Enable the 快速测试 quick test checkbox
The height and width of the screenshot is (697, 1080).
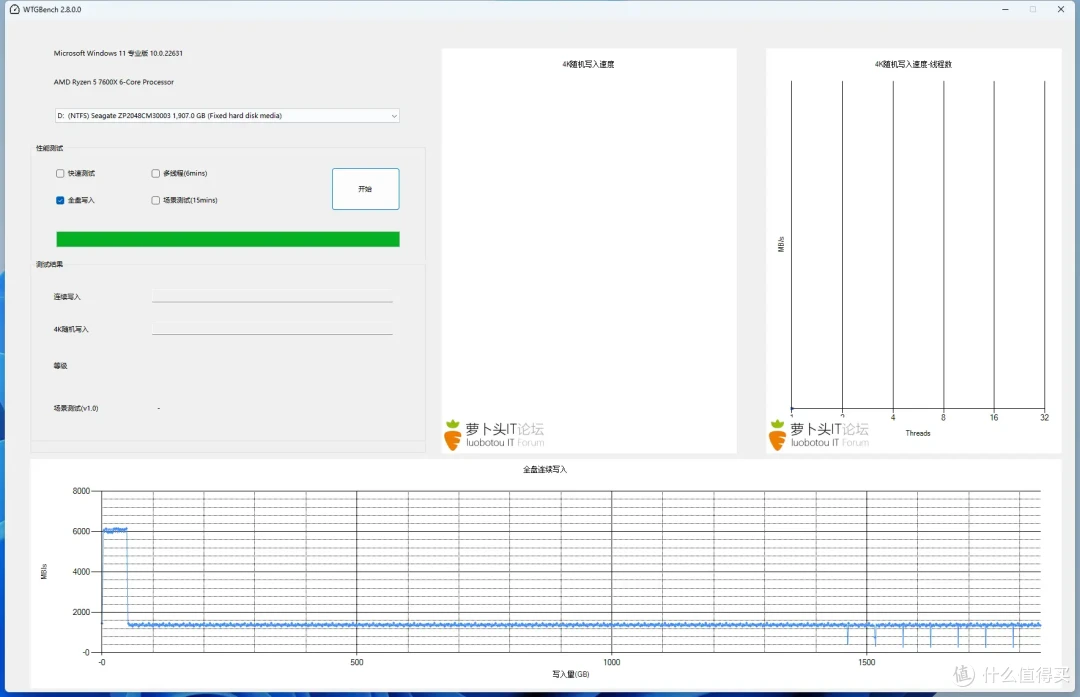click(60, 173)
